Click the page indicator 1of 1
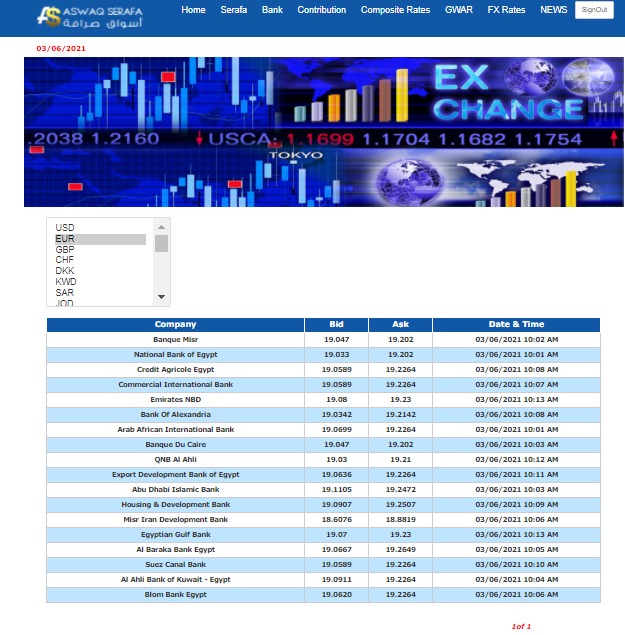Image resolution: width=625 pixels, height=635 pixels. click(x=521, y=626)
